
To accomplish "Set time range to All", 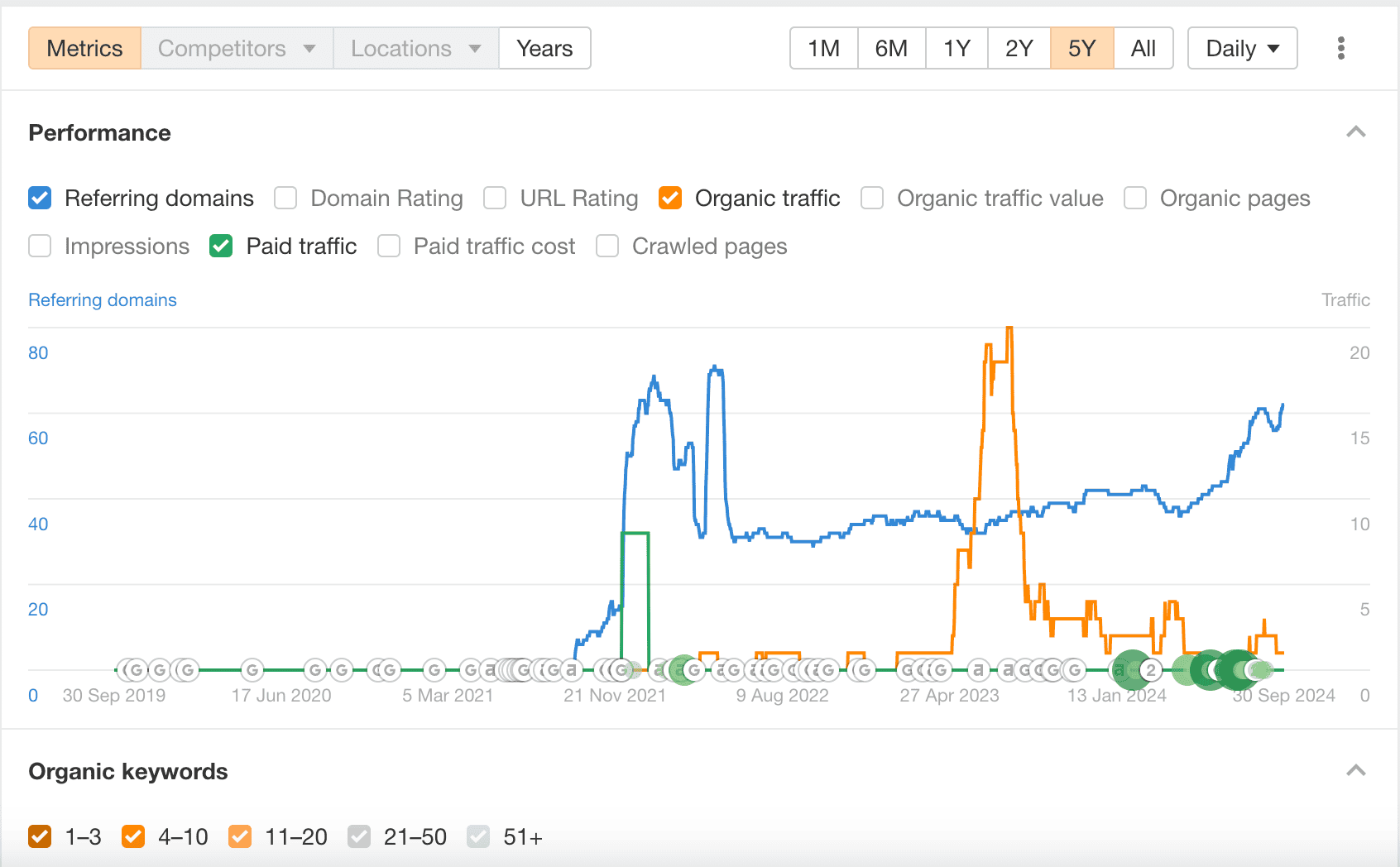I will click(x=1143, y=48).
